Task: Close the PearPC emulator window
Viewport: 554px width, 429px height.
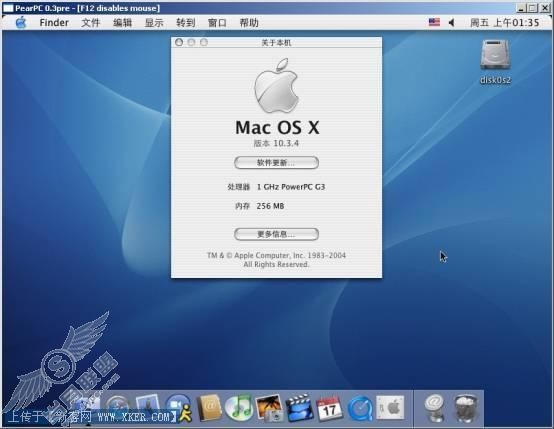Action: point(545,8)
